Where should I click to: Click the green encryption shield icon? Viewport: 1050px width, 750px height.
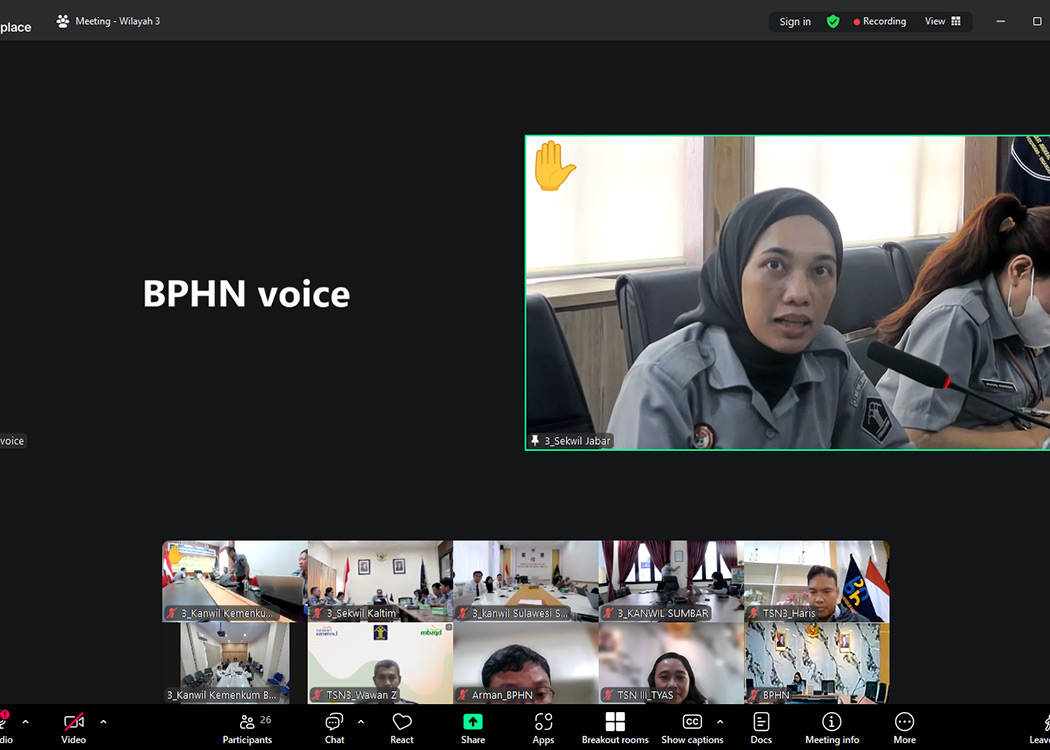tap(833, 21)
